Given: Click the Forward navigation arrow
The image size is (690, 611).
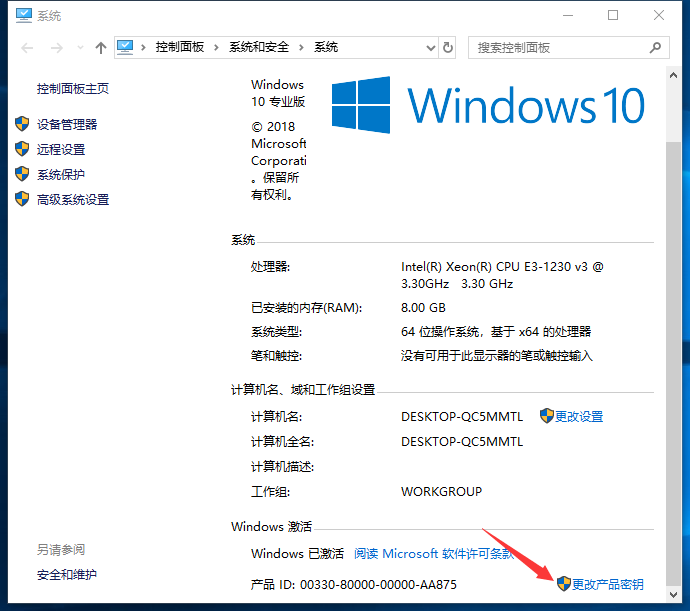Looking at the screenshot, I should [x=56, y=47].
